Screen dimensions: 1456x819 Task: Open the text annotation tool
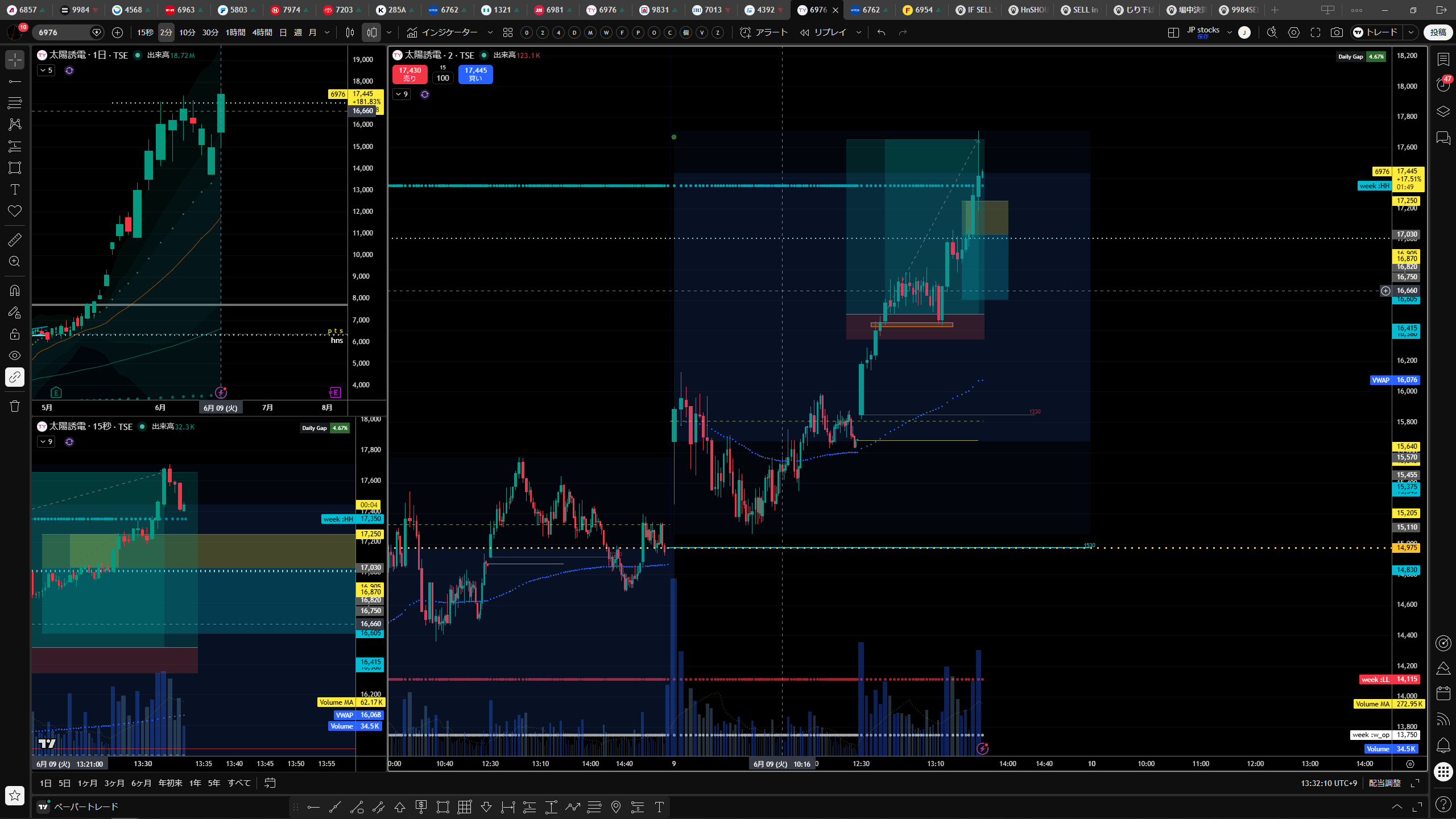[15, 189]
